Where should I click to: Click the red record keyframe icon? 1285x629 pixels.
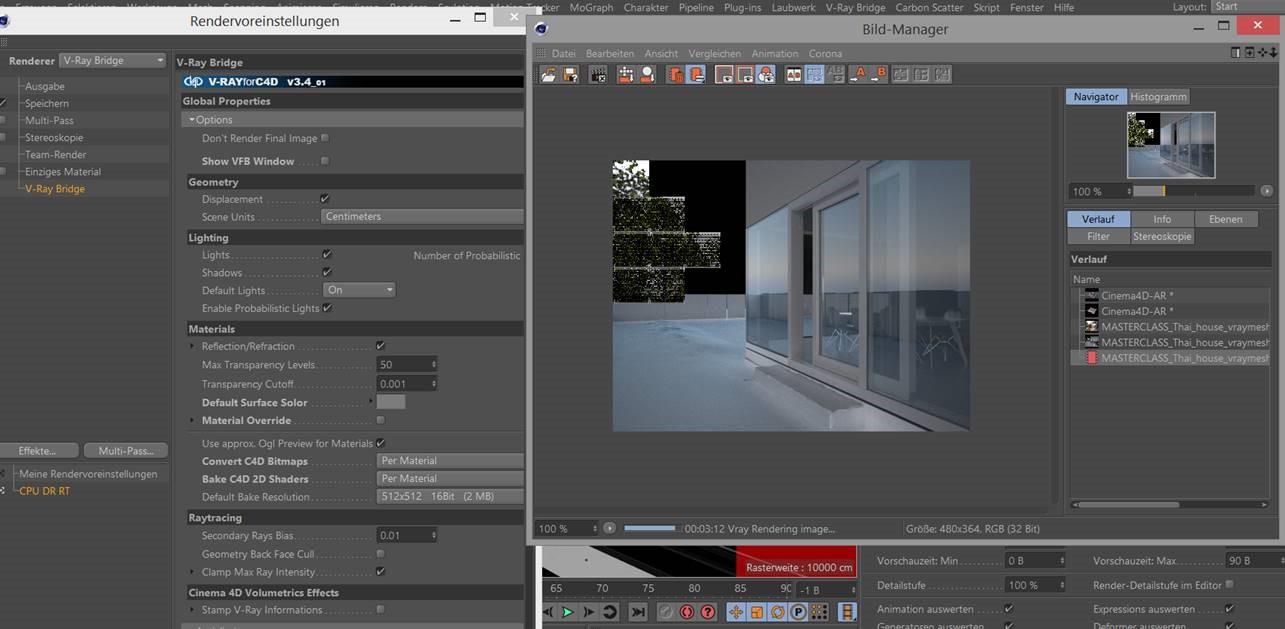[687, 612]
